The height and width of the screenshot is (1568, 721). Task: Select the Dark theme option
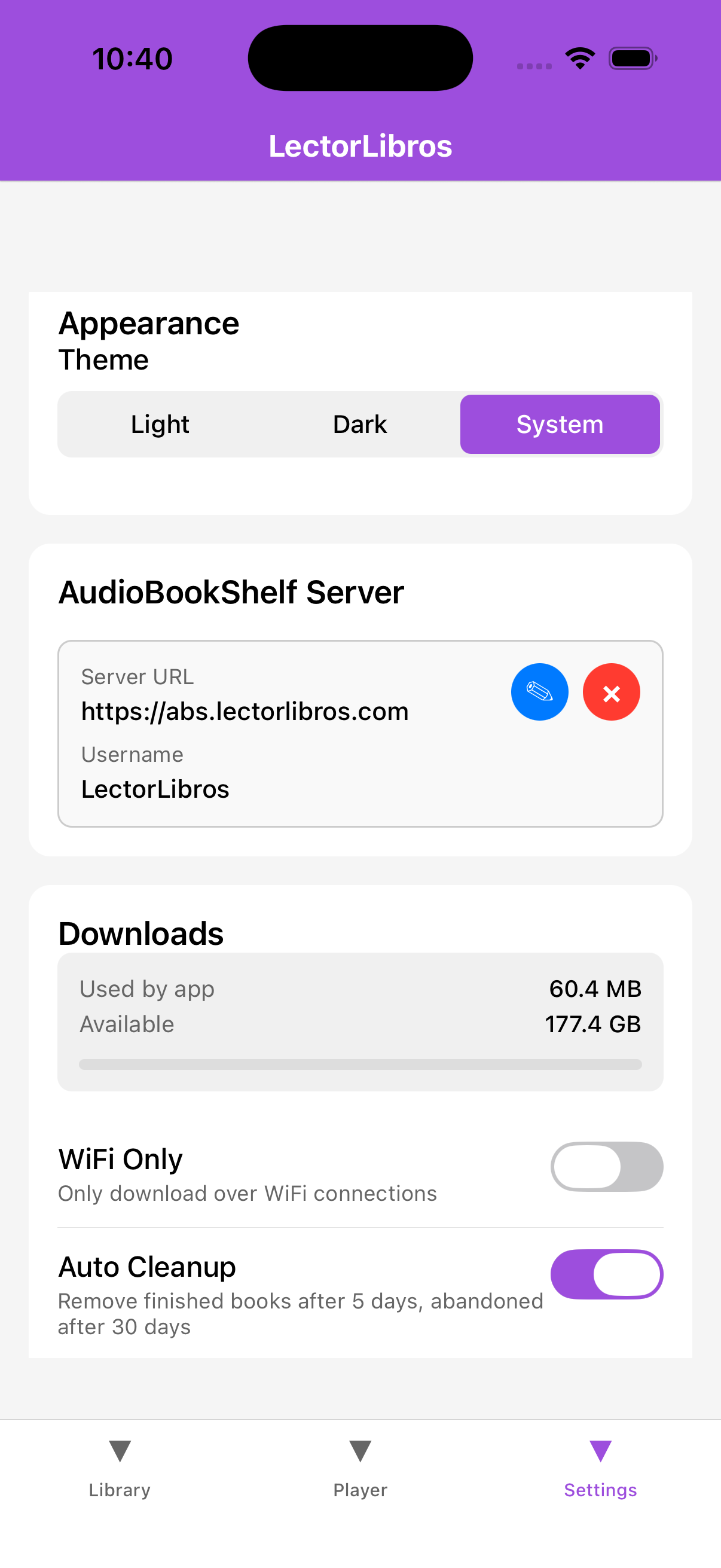pyautogui.click(x=359, y=424)
